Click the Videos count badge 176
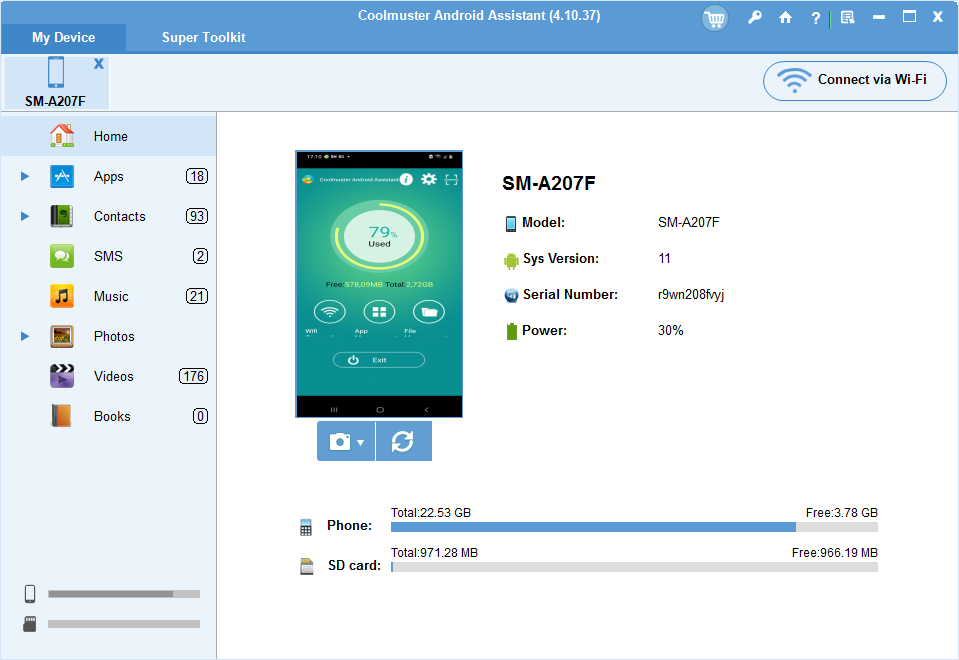The image size is (959, 660). (193, 376)
